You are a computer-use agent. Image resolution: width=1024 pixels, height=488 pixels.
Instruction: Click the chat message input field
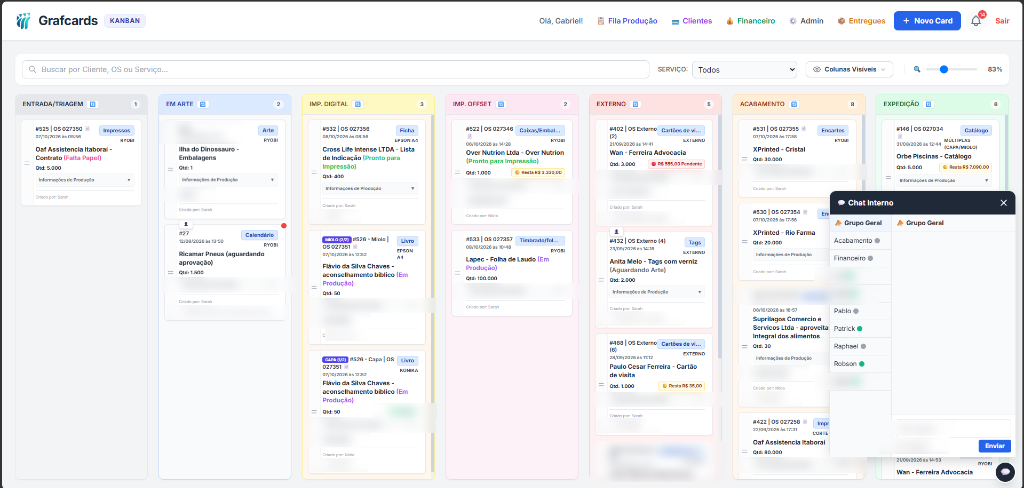[x=952, y=429]
